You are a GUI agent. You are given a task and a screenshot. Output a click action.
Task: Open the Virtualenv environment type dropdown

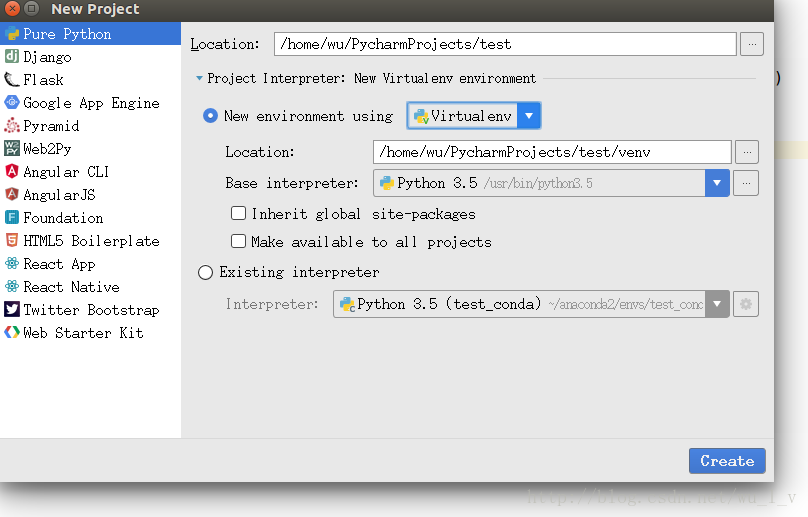coord(529,116)
